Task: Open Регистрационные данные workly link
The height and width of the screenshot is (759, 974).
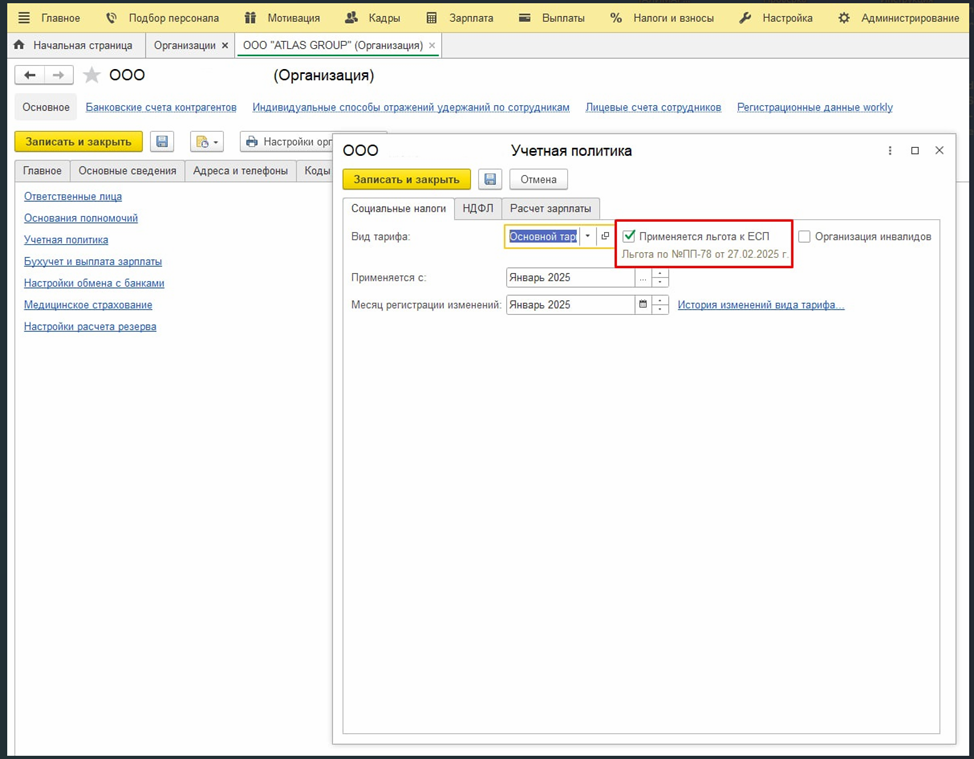Action: click(x=814, y=107)
